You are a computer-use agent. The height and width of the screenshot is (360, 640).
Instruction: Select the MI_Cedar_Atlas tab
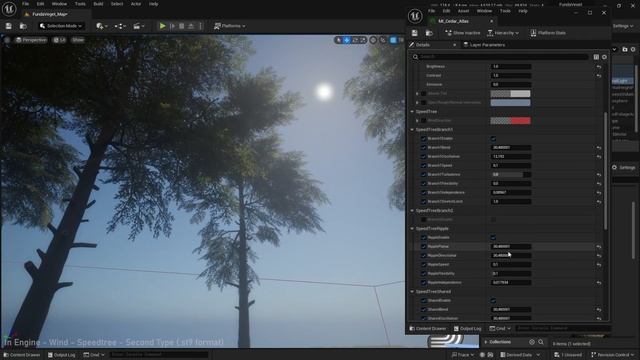pyautogui.click(x=453, y=21)
